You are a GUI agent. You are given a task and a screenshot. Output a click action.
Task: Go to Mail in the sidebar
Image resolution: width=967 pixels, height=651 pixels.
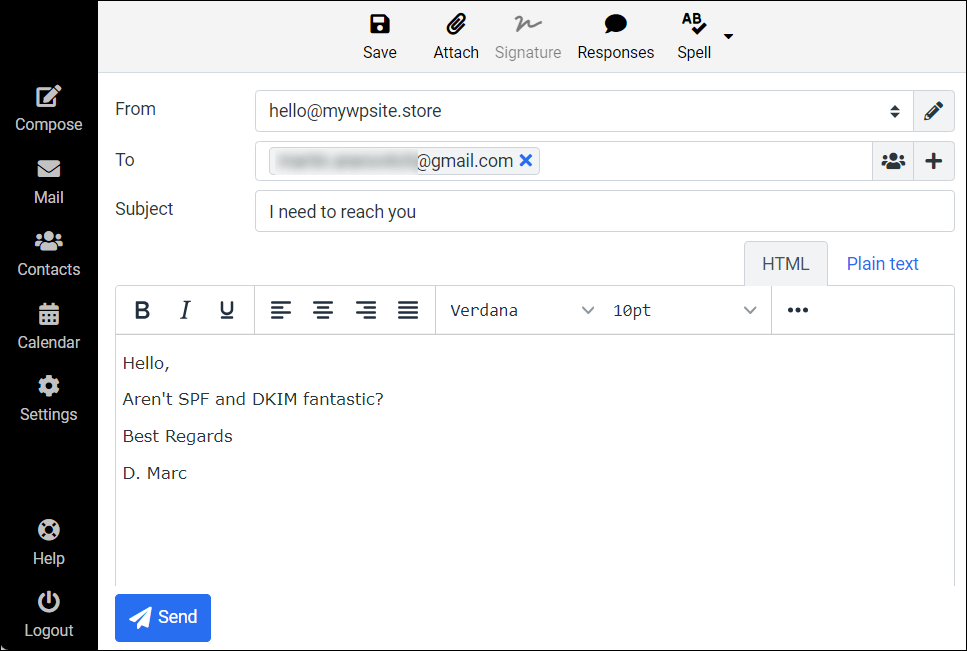(49, 182)
